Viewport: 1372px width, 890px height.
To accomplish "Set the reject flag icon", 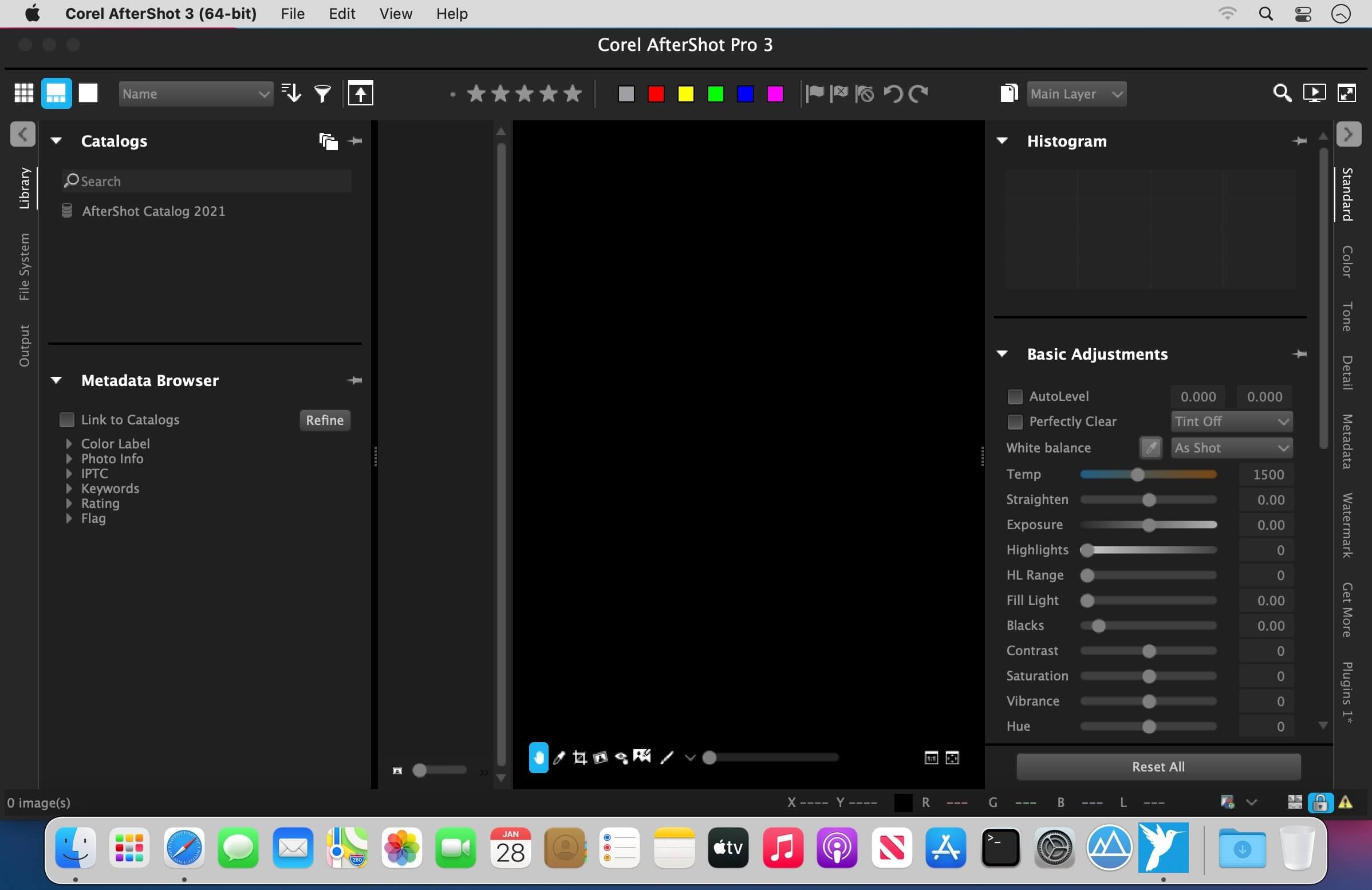I will [839, 93].
